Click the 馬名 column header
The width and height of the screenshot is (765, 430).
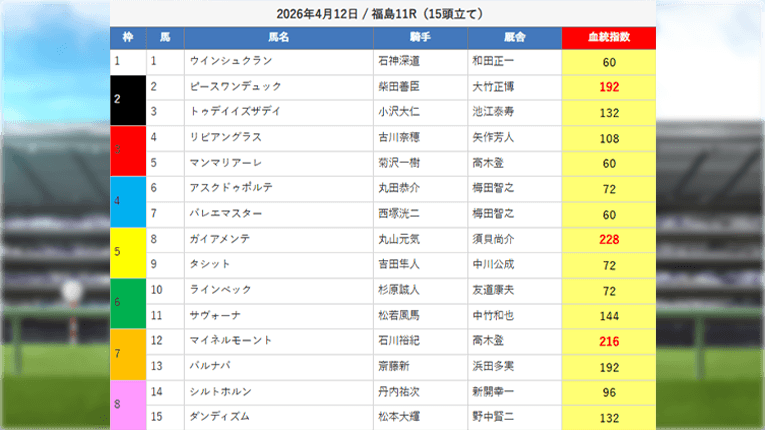pos(279,38)
